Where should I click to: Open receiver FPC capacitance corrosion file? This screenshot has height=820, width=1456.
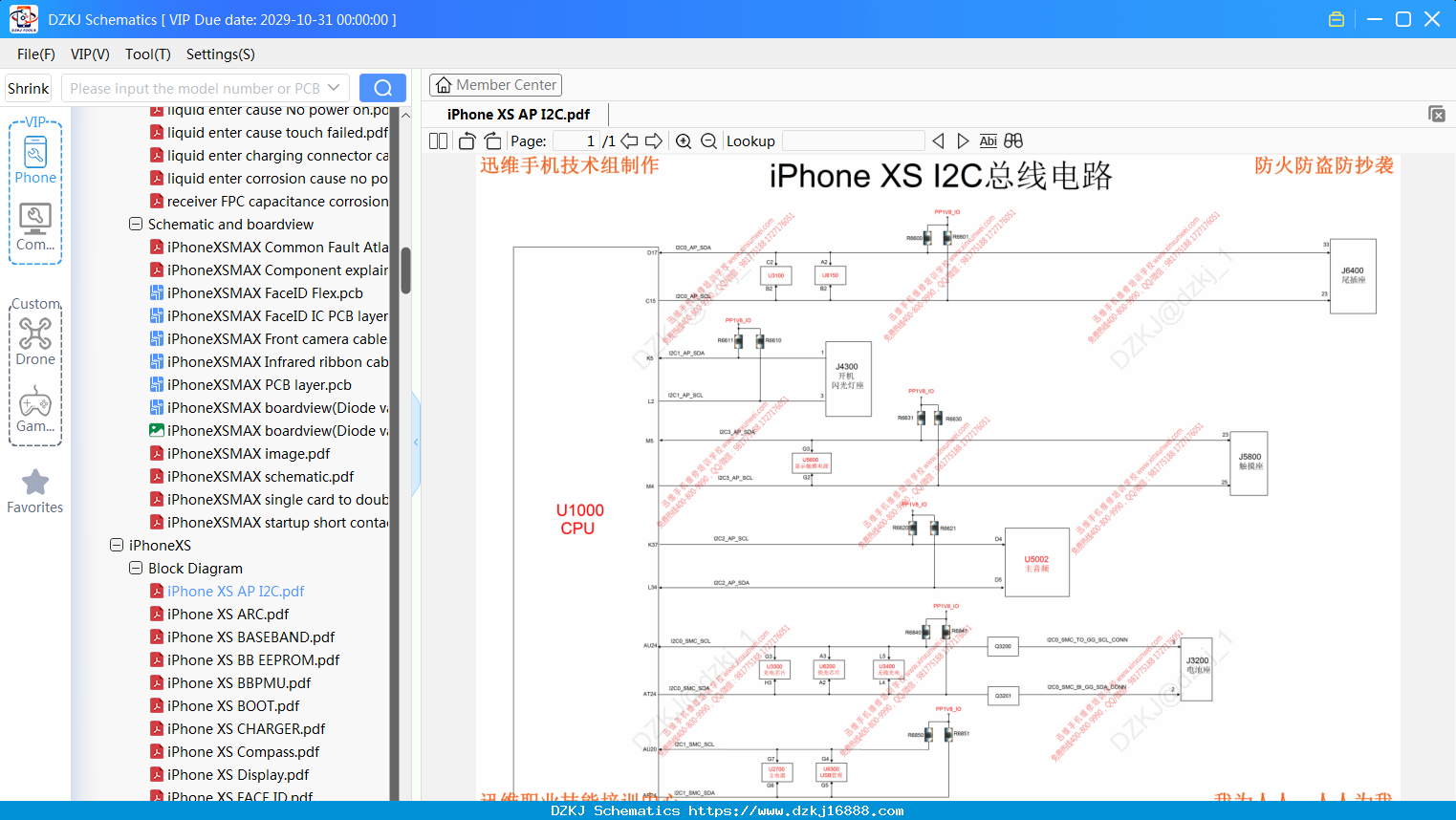click(277, 202)
